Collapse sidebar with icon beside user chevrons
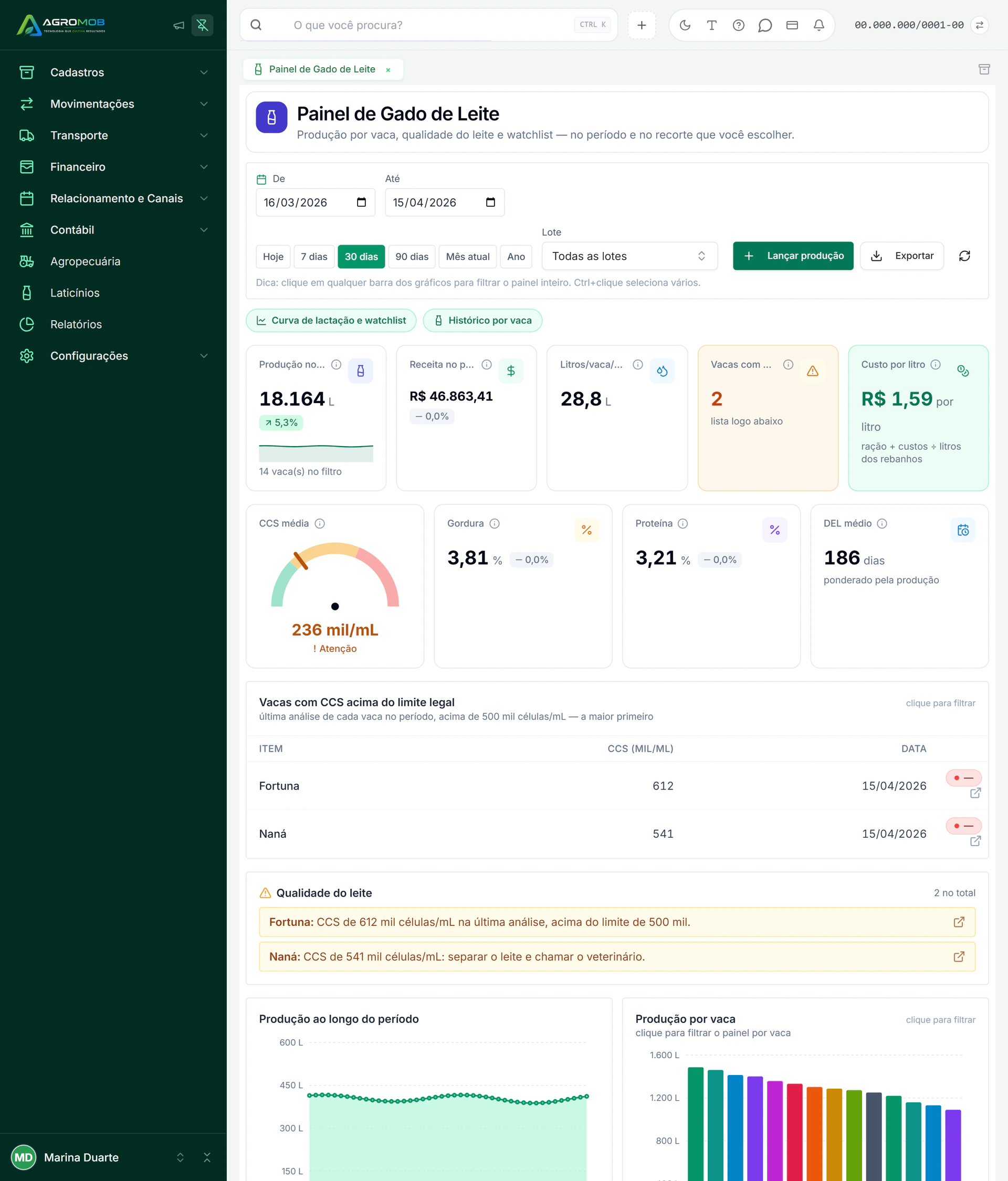 click(207, 1157)
